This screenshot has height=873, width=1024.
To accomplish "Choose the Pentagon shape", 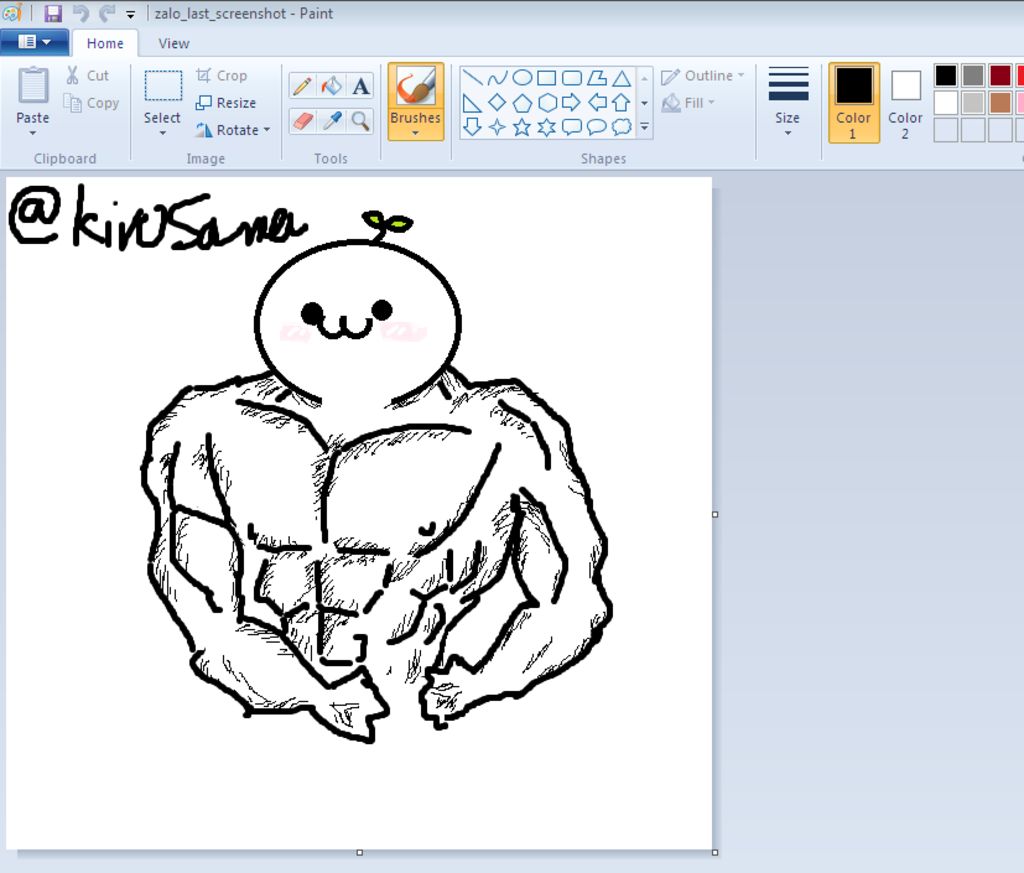I will (x=522, y=103).
